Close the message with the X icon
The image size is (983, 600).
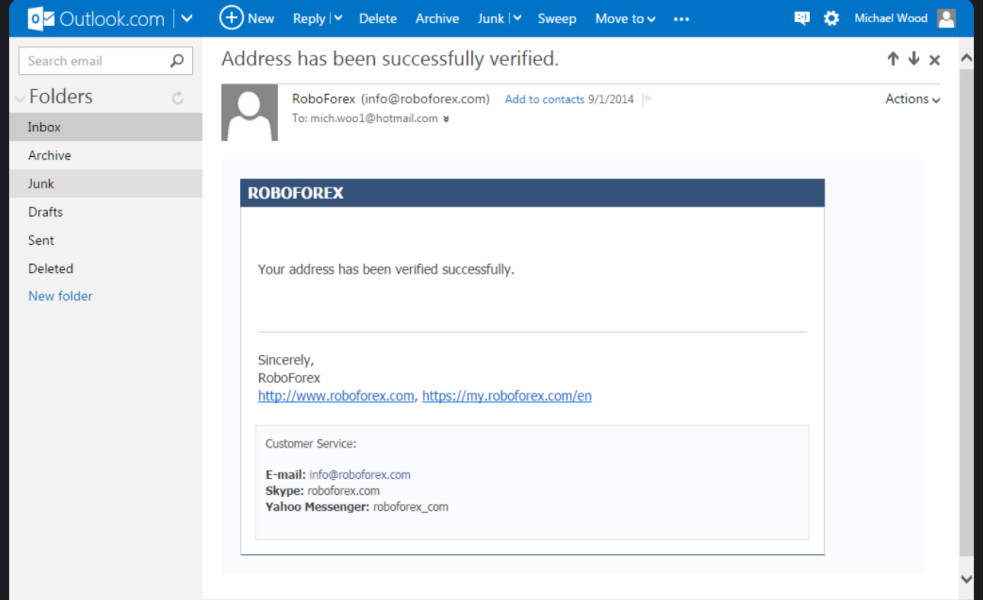(934, 60)
